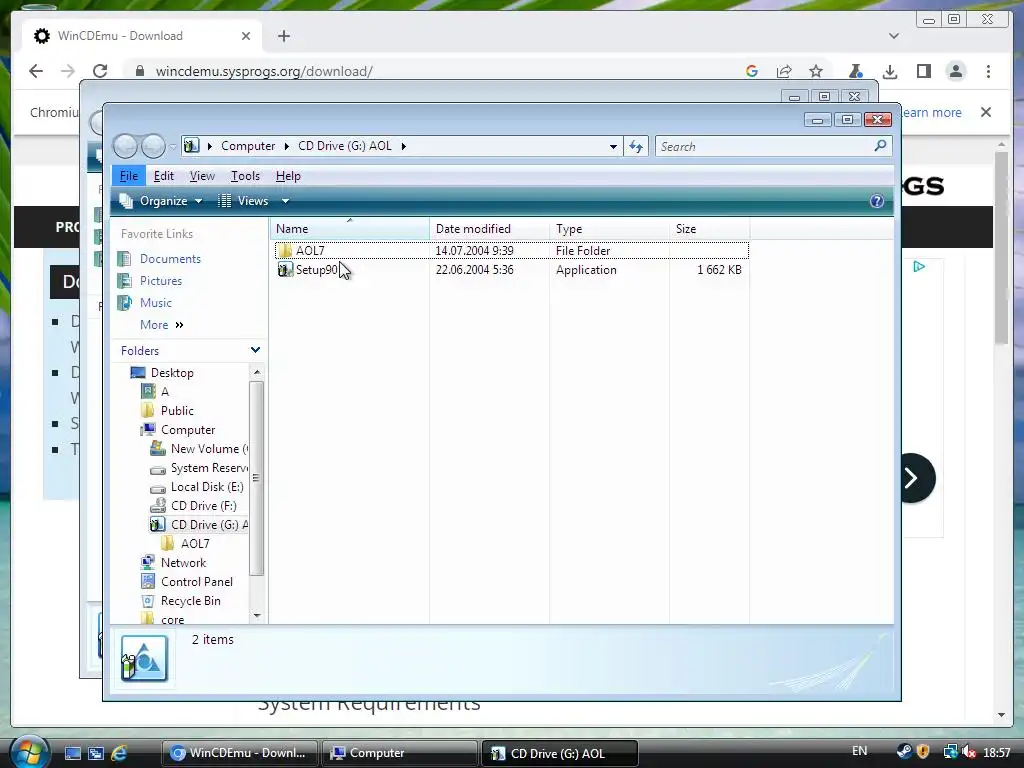
Task: Open Control Panel in folder tree
Action: tap(197, 582)
